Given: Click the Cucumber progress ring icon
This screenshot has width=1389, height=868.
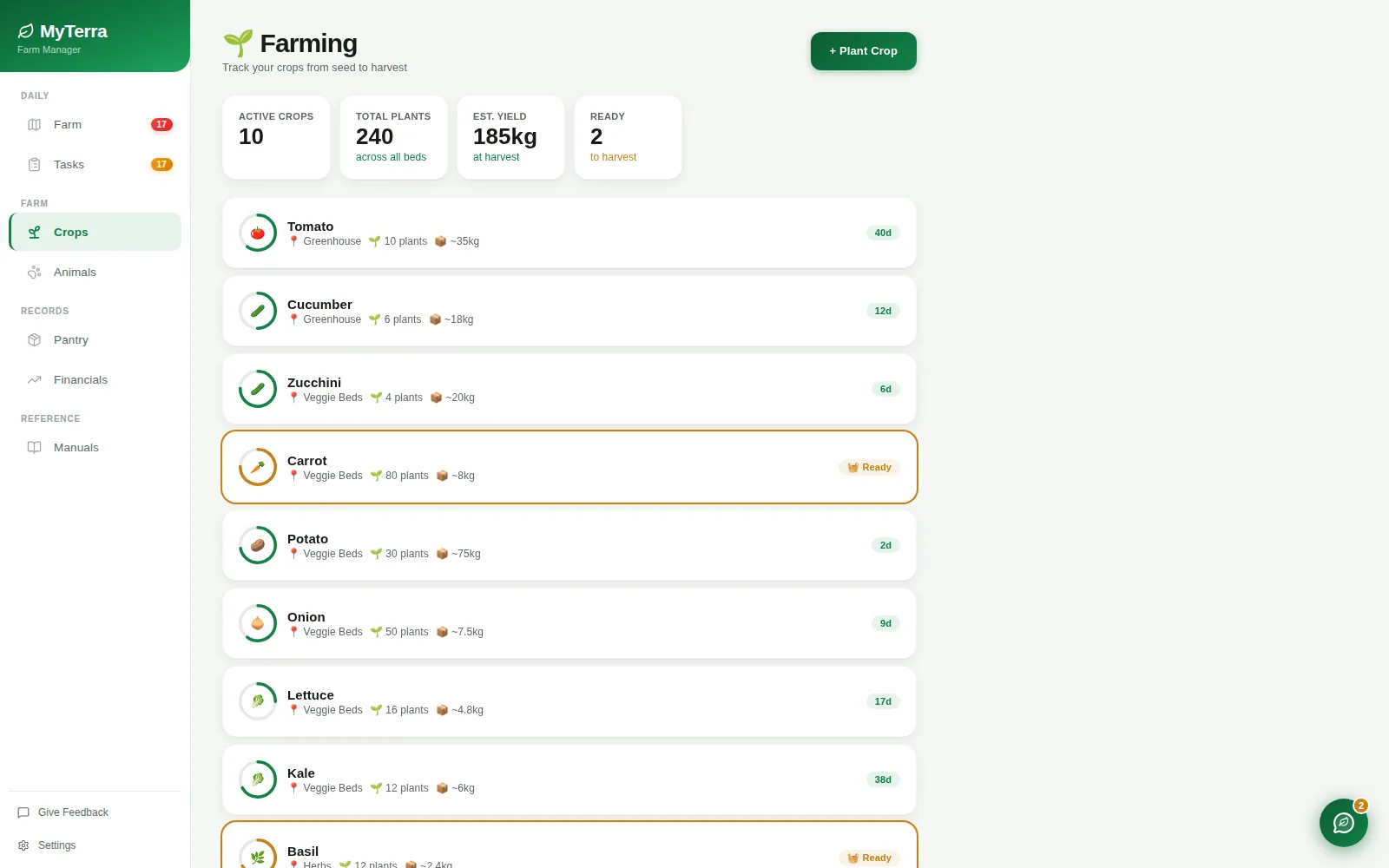Looking at the screenshot, I should tap(258, 311).
